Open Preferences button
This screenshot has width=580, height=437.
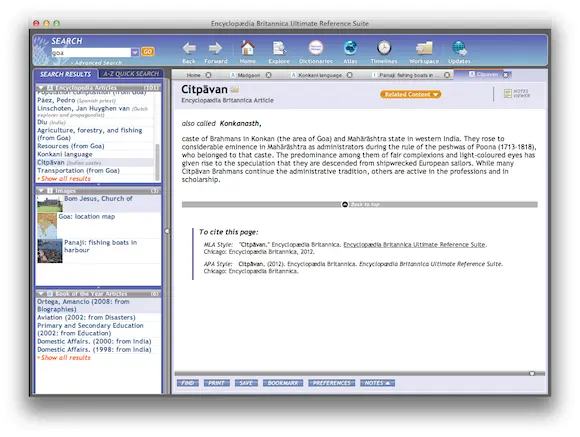pyautogui.click(x=331, y=383)
